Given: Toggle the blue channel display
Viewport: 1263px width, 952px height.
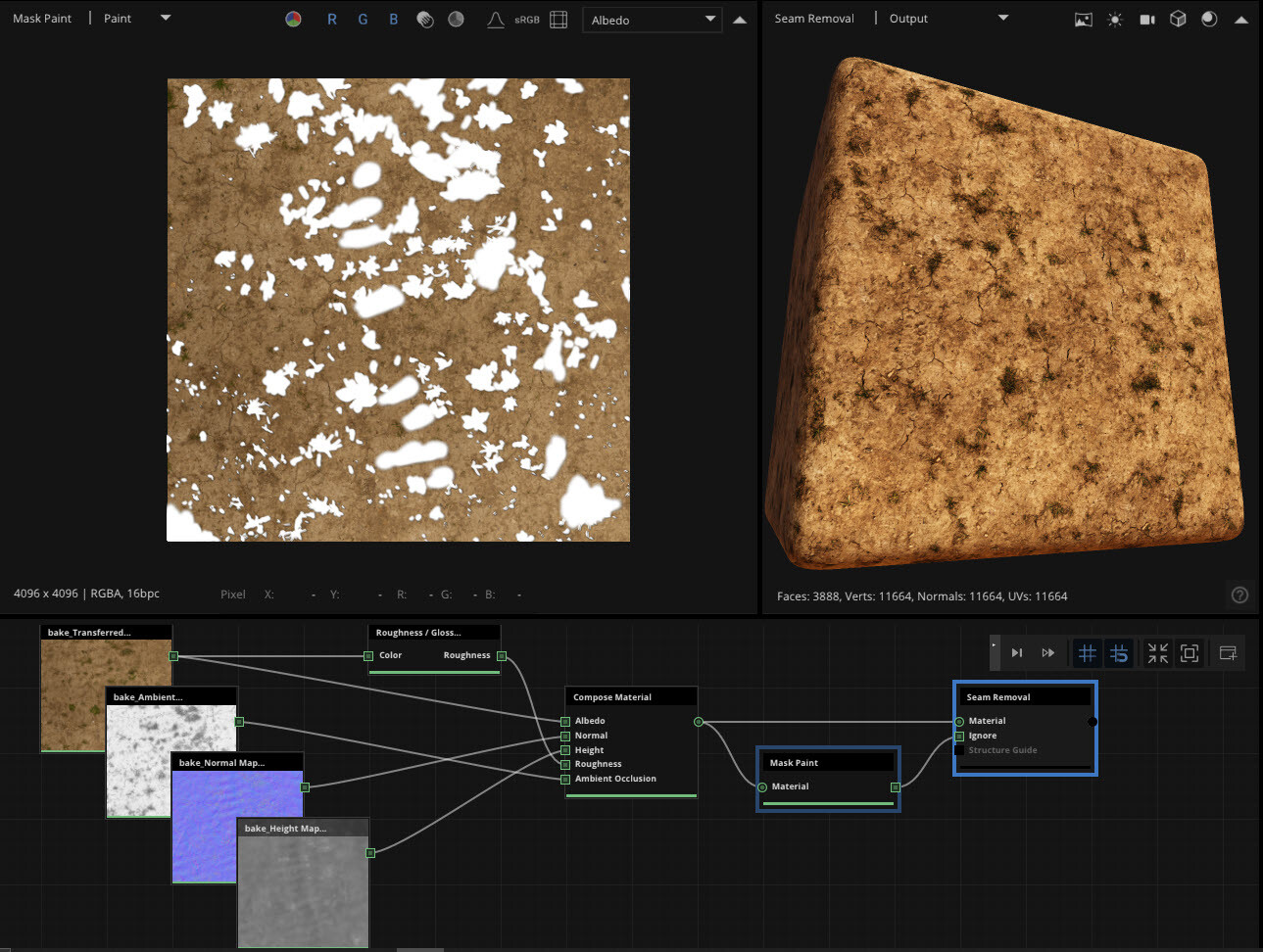Looking at the screenshot, I should 393,19.
